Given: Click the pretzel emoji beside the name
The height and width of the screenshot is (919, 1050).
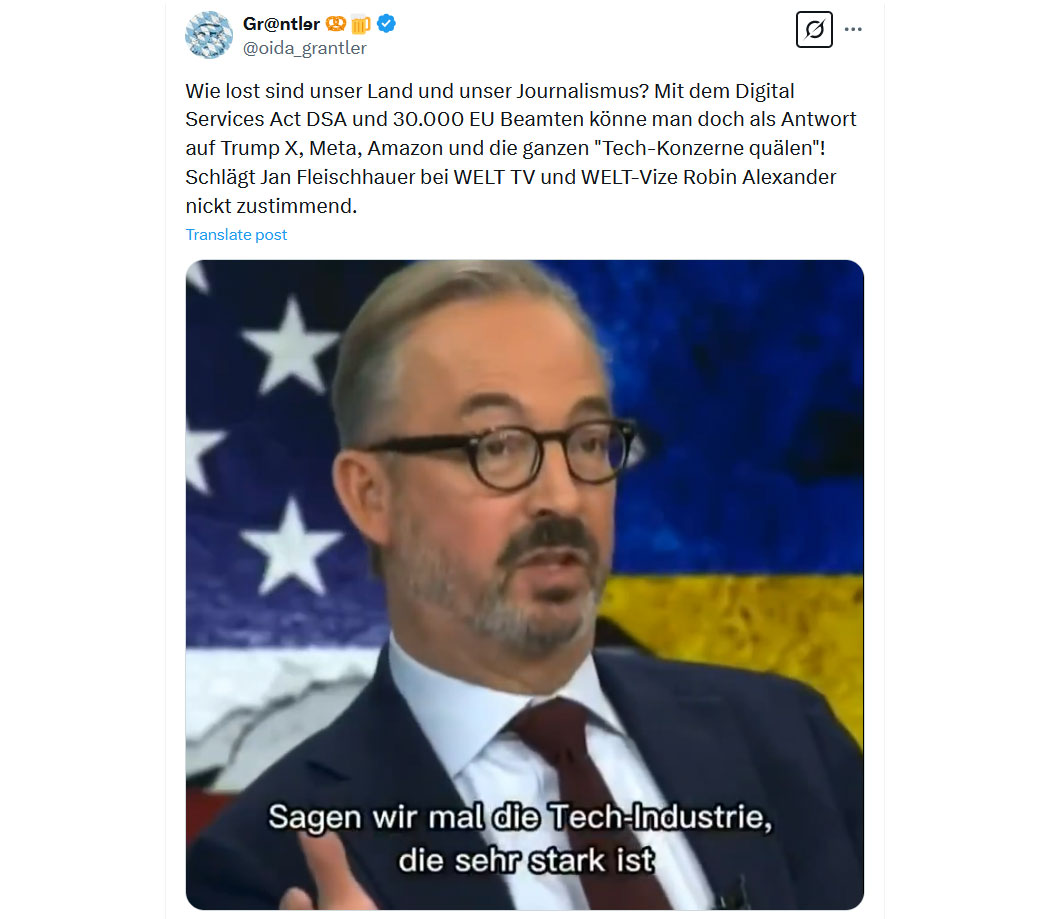Looking at the screenshot, I should coord(336,24).
